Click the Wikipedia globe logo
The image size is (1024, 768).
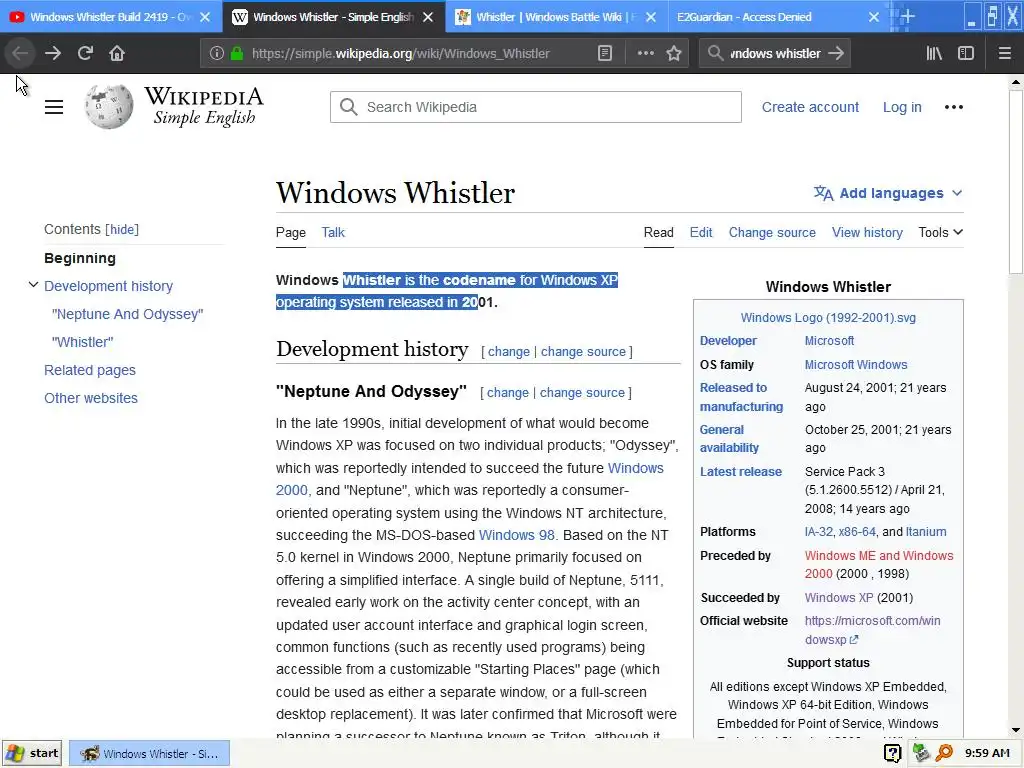click(x=109, y=106)
